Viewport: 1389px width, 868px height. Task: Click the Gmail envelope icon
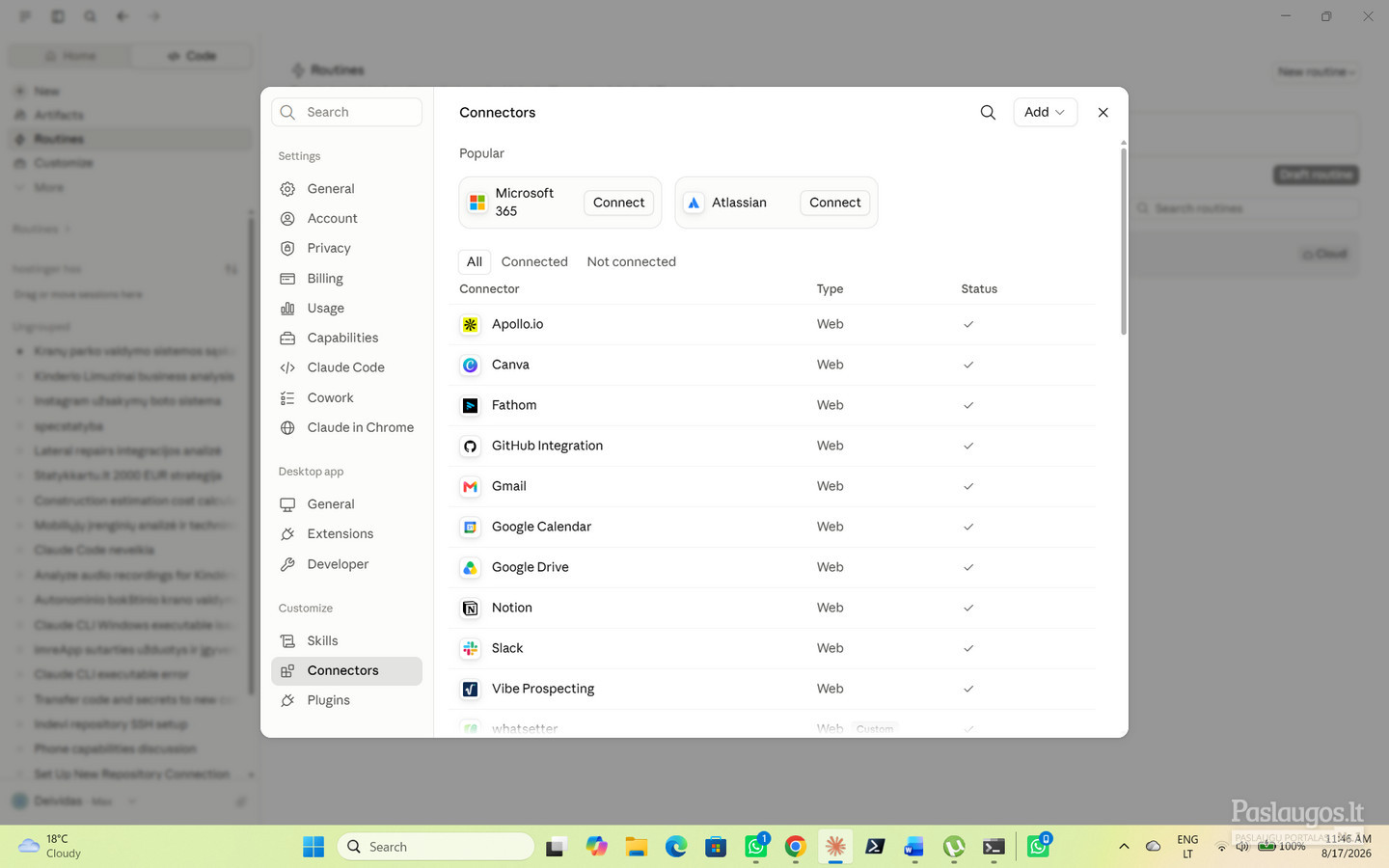click(x=470, y=487)
